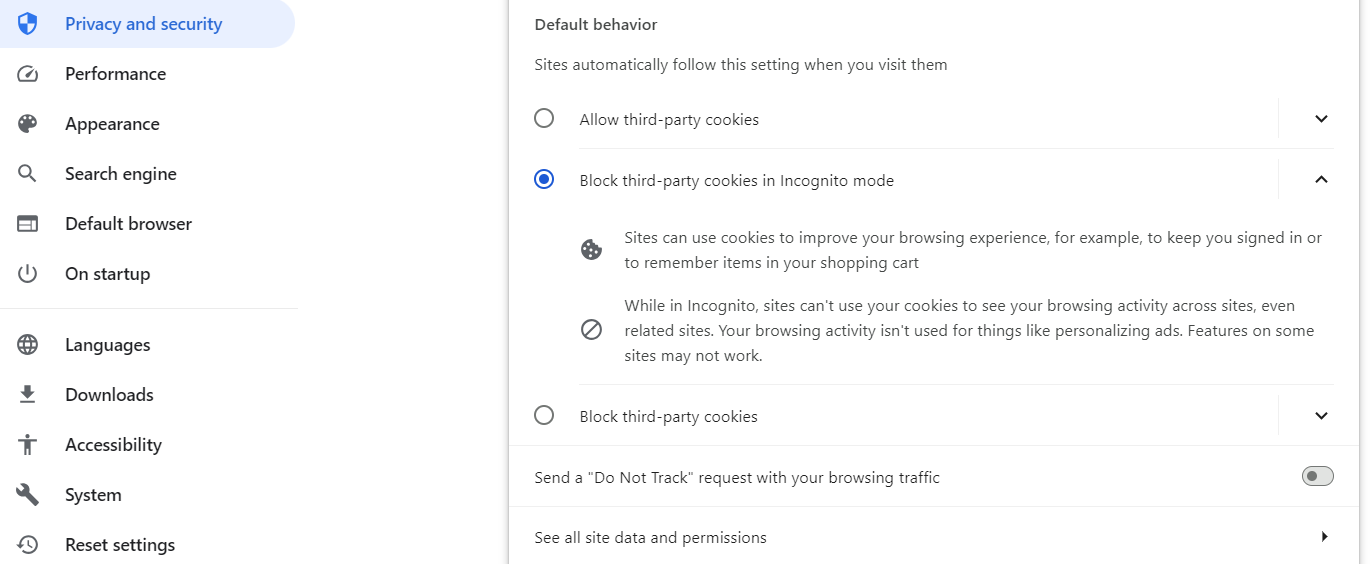Click the Languages globe icon
This screenshot has width=1371, height=564.
click(x=28, y=345)
